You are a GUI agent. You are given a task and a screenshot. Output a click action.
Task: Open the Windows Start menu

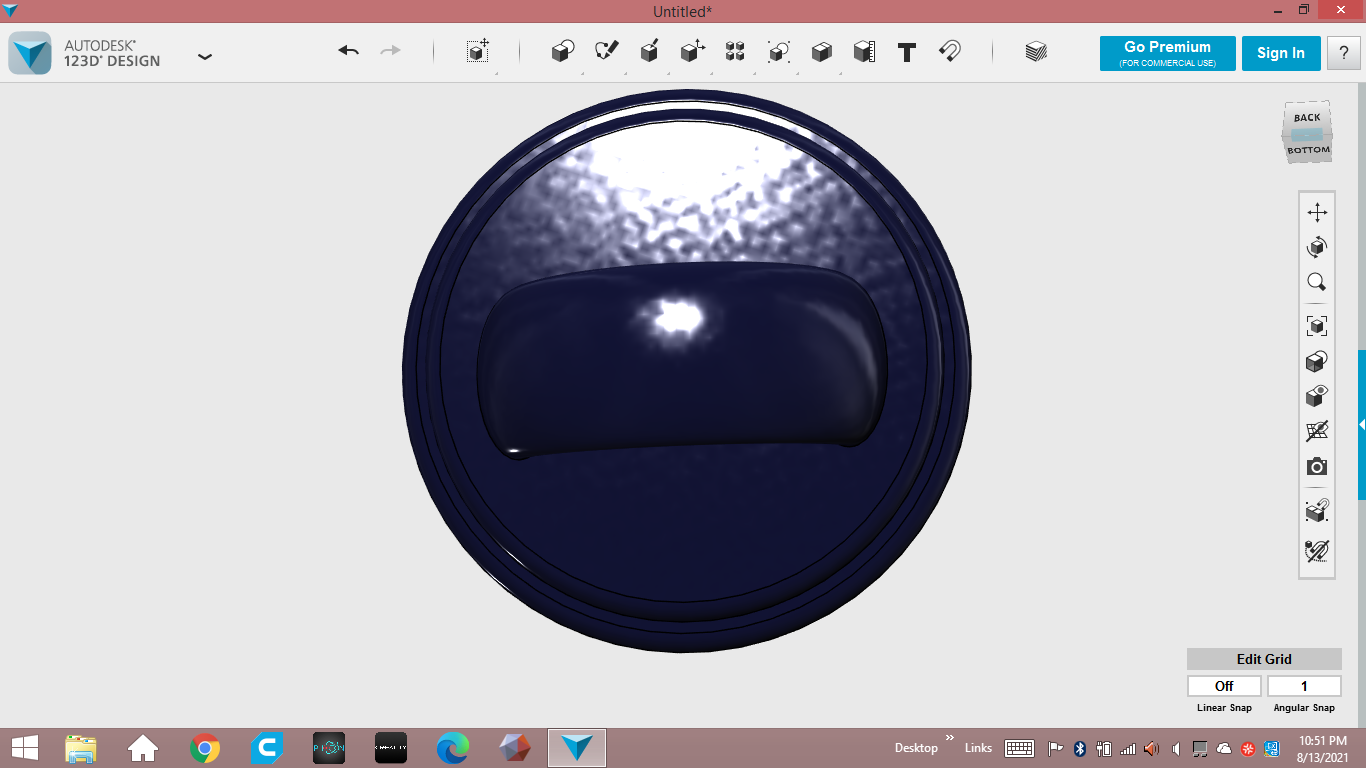point(25,747)
